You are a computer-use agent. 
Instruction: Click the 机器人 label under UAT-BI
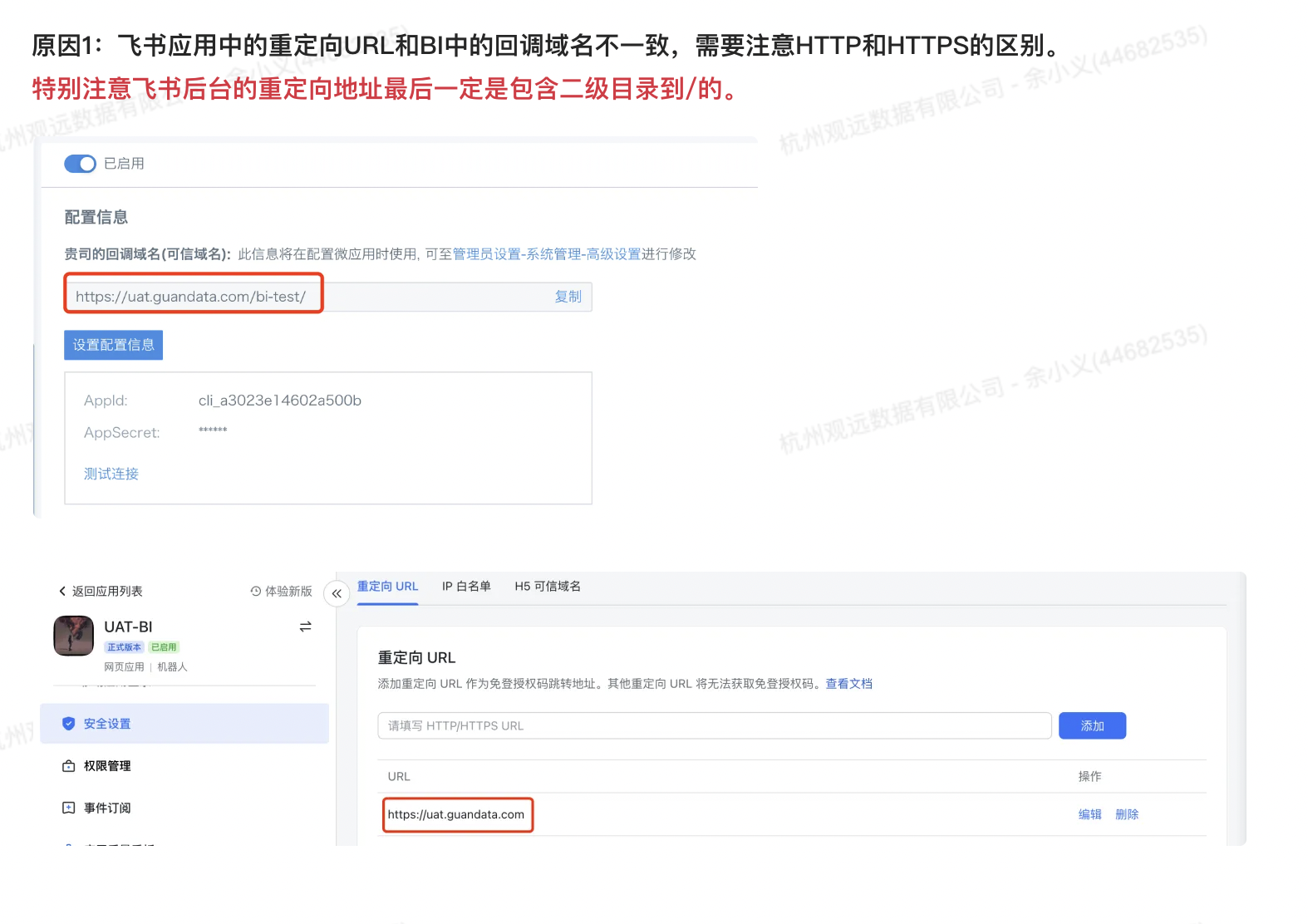click(173, 667)
